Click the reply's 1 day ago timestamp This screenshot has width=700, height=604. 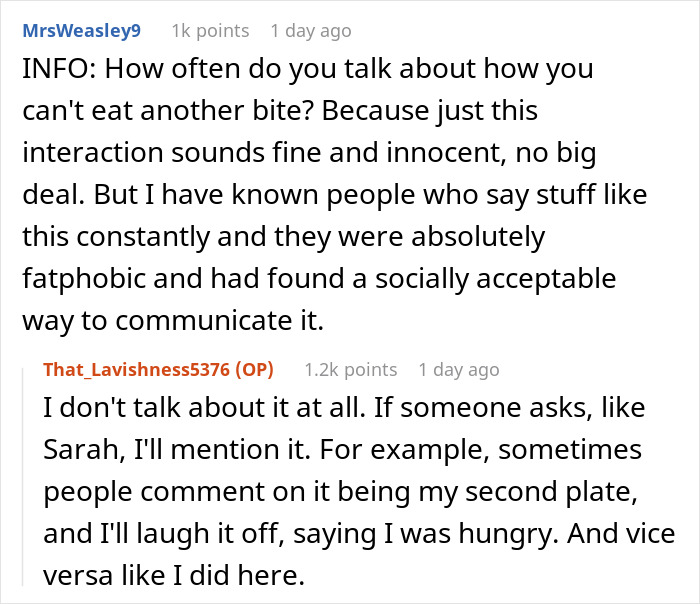pos(458,370)
